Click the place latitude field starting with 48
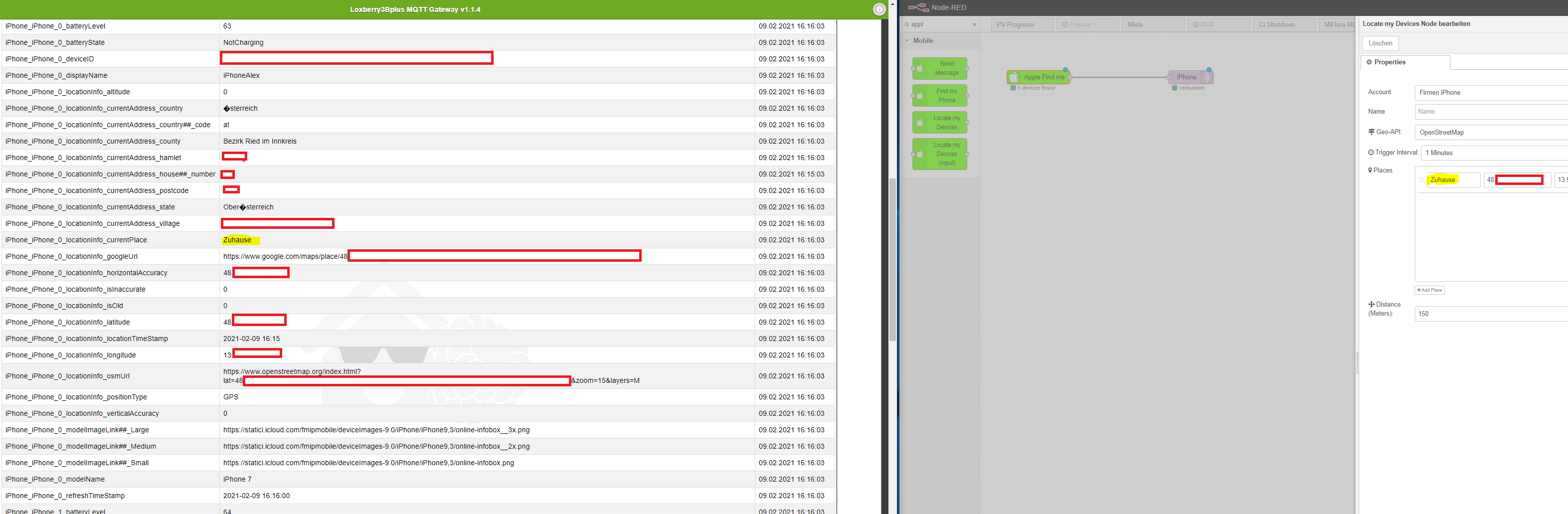The height and width of the screenshot is (514, 1568). click(1517, 179)
